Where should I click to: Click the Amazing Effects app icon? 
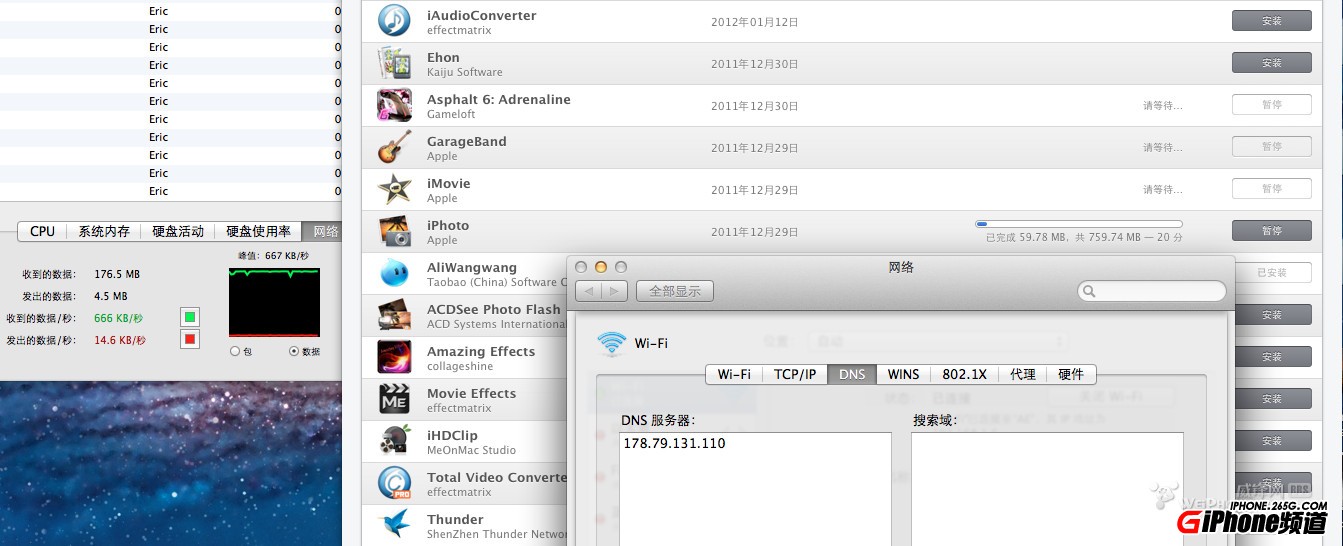tap(394, 357)
